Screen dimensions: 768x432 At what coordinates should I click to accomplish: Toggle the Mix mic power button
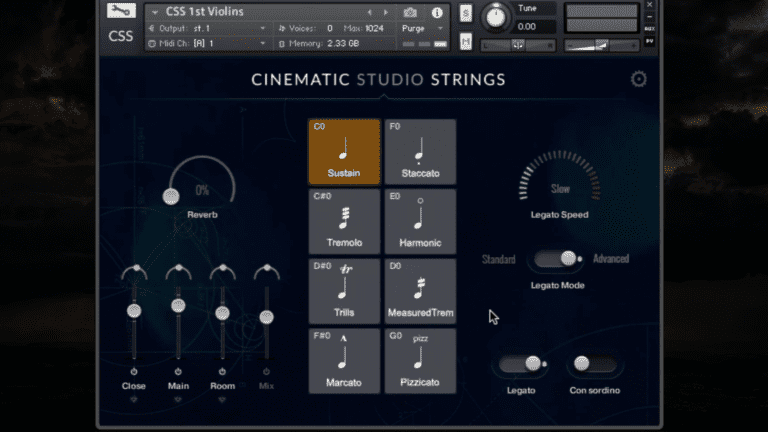coord(266,372)
